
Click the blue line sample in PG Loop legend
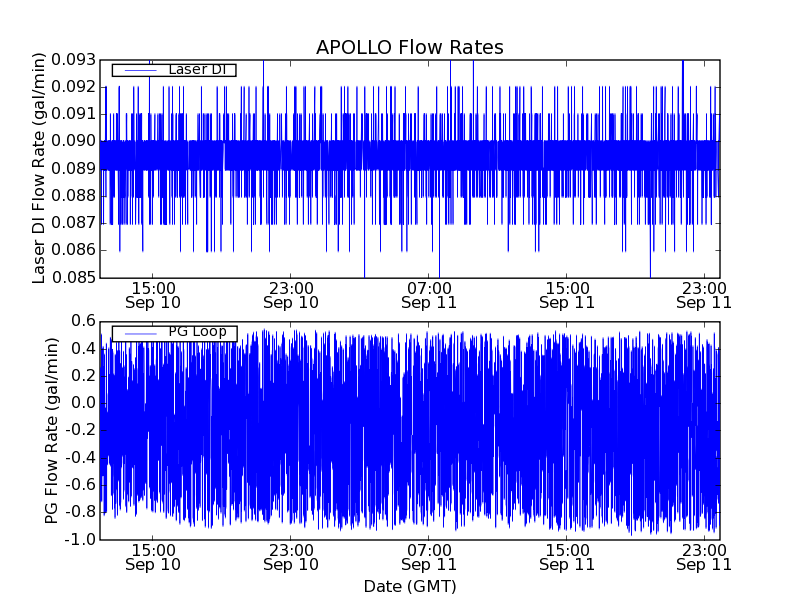pos(139,333)
